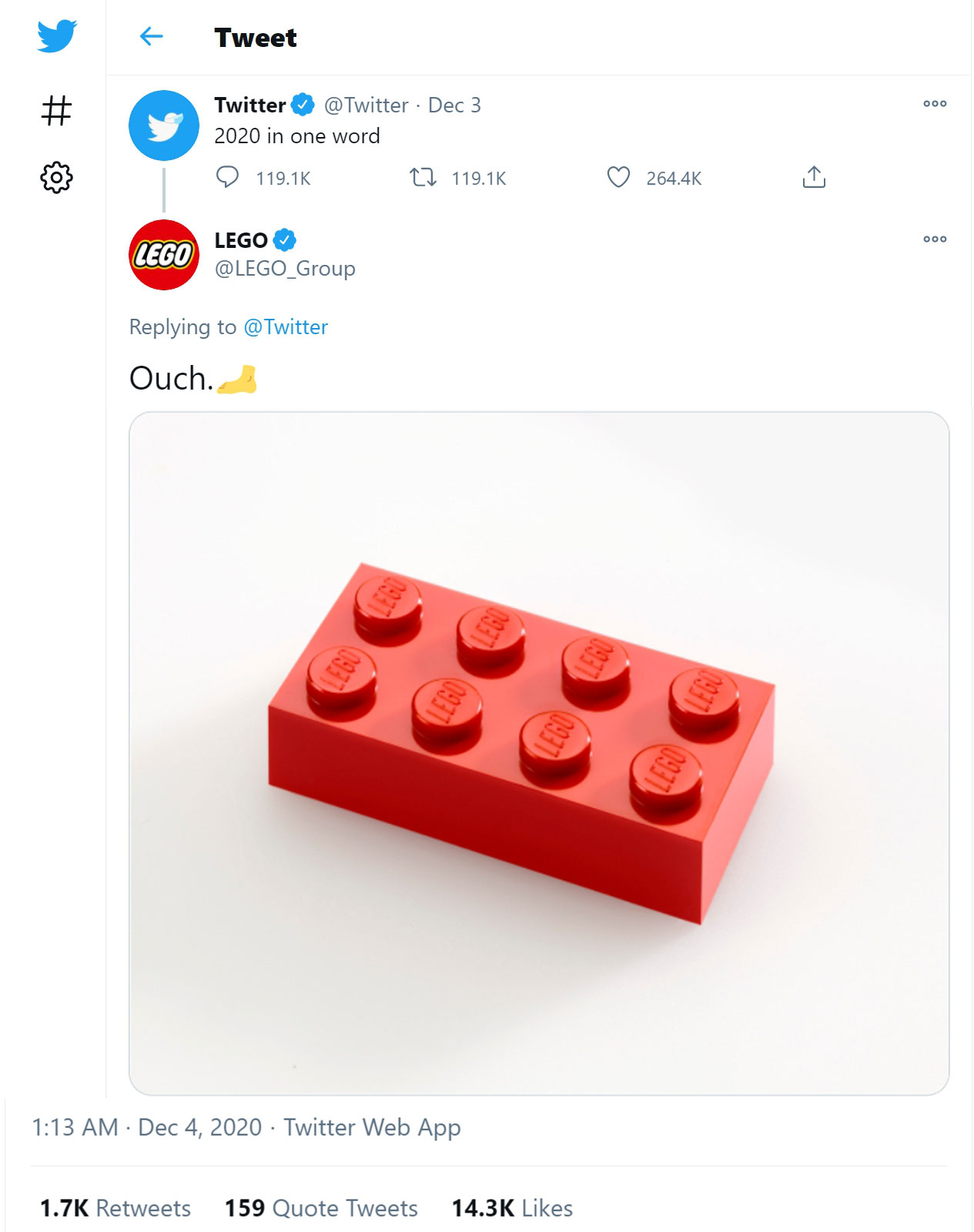Image resolution: width=974 pixels, height=1232 pixels.
Task: Reply to Twitter's tweet via comment icon
Action: click(227, 178)
